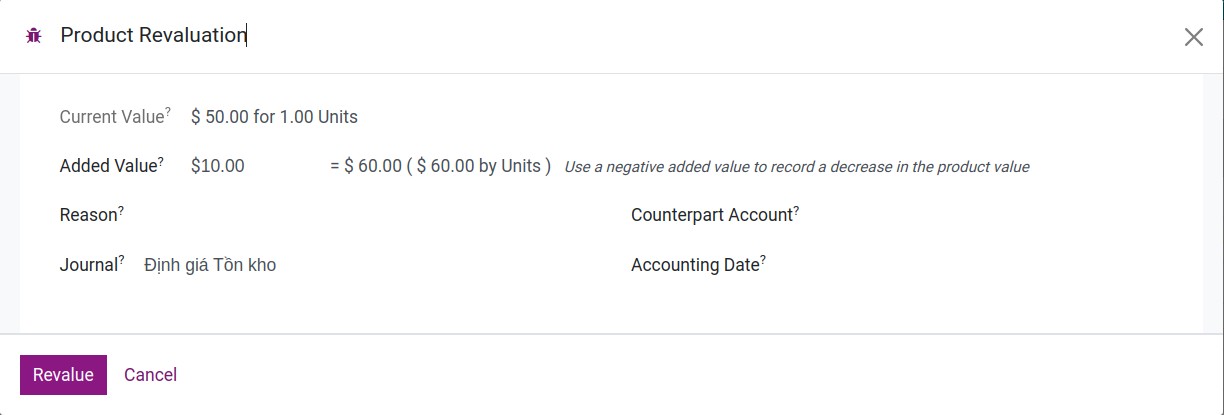Click the Journal help question mark
Image resolution: width=1224 pixels, height=415 pixels.
click(122, 259)
